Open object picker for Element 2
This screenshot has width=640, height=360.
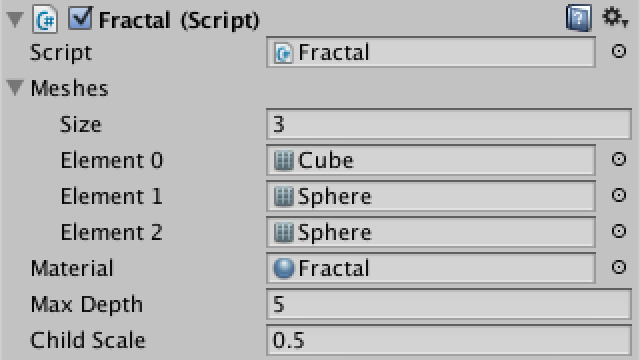click(619, 231)
